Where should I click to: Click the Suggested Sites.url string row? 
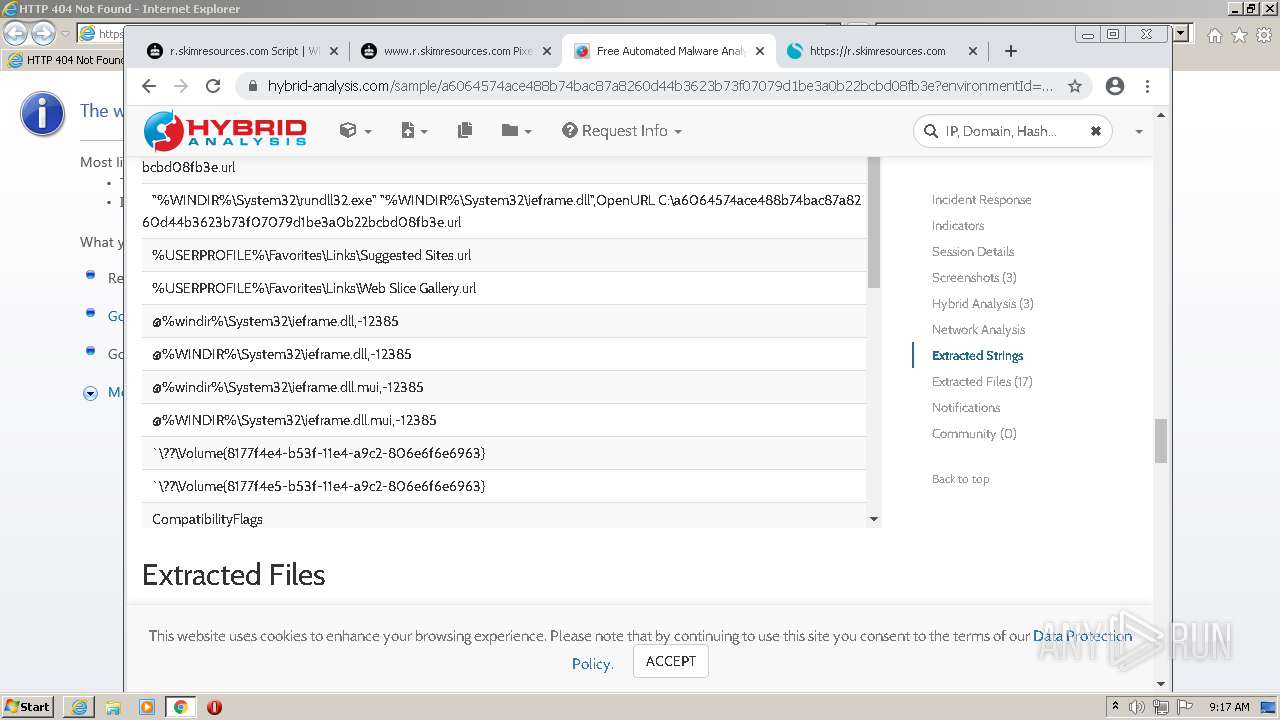point(504,255)
